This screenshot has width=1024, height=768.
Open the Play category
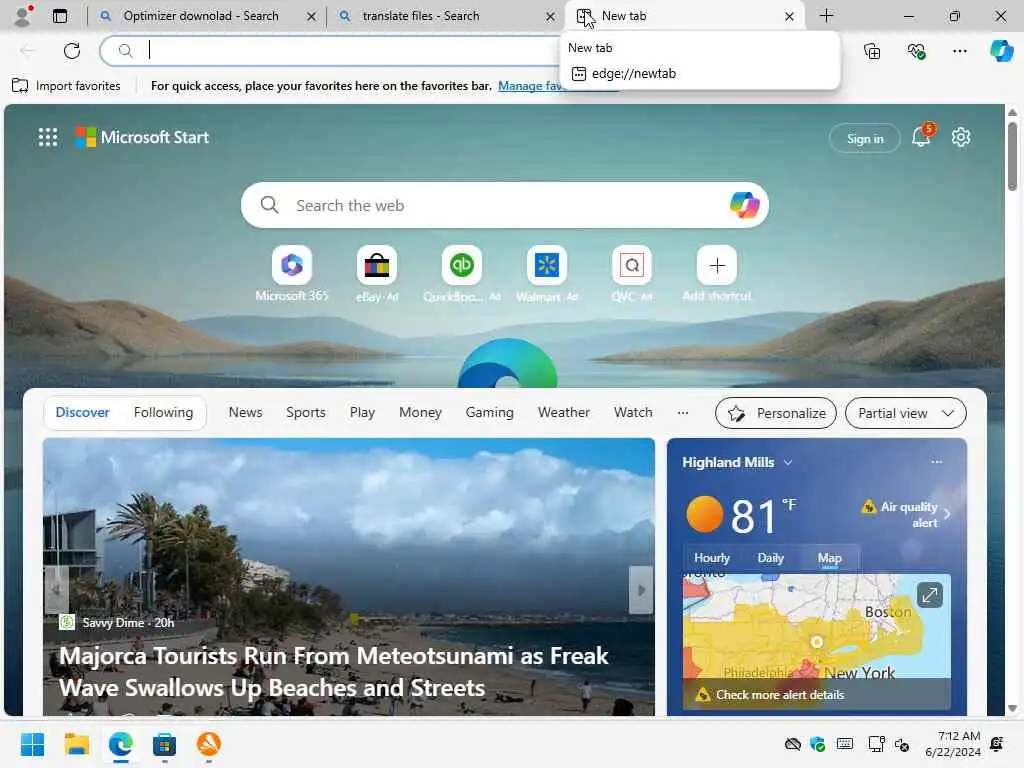point(362,413)
